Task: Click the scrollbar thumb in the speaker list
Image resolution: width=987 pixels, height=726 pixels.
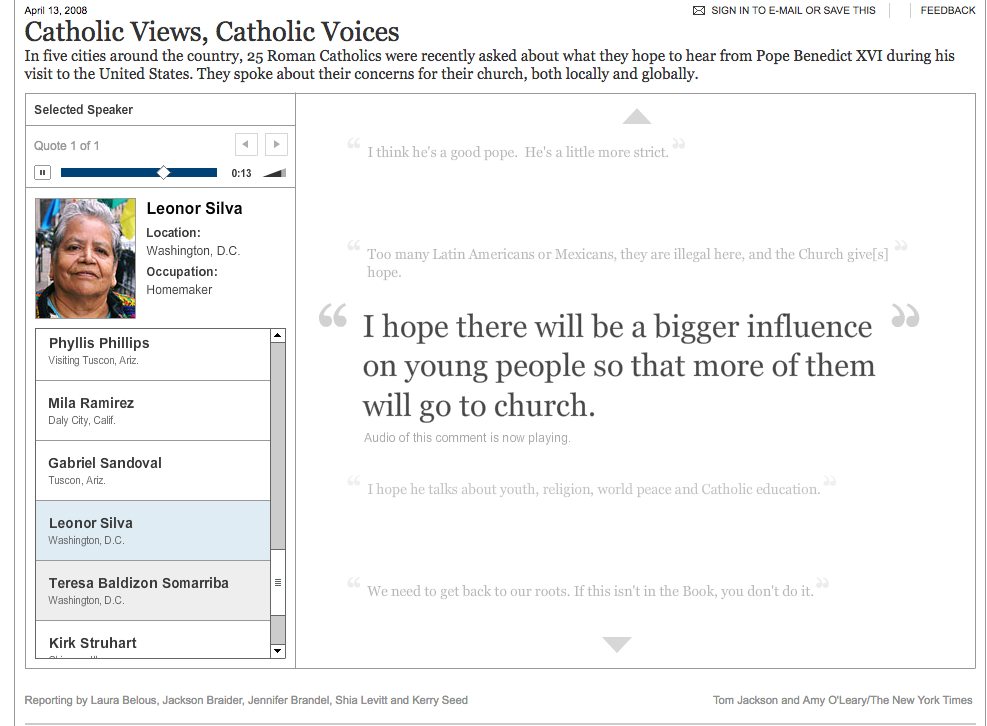Action: pyautogui.click(x=277, y=580)
